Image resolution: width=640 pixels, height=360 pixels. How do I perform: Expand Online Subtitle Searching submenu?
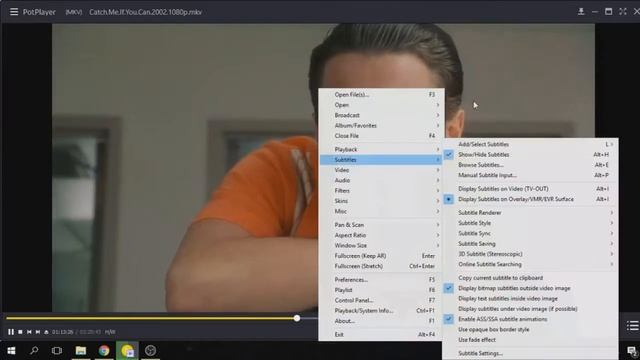pyautogui.click(x=530, y=264)
